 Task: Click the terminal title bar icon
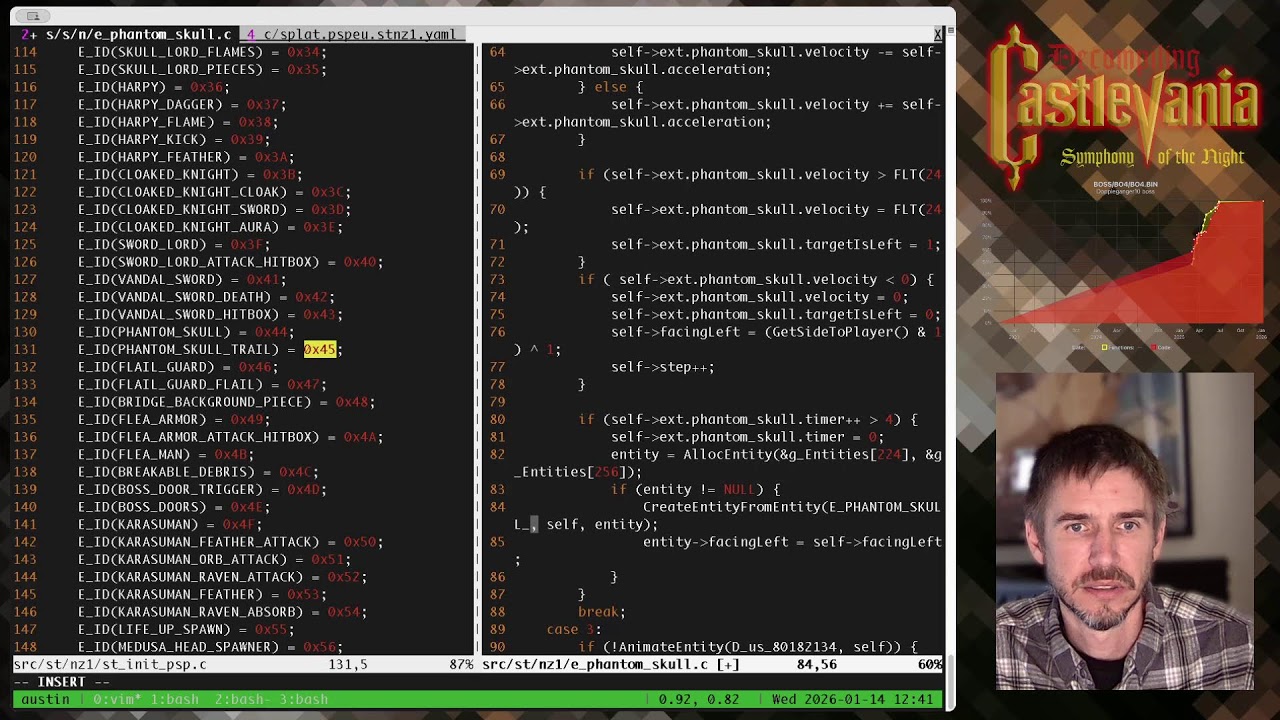pos(33,16)
